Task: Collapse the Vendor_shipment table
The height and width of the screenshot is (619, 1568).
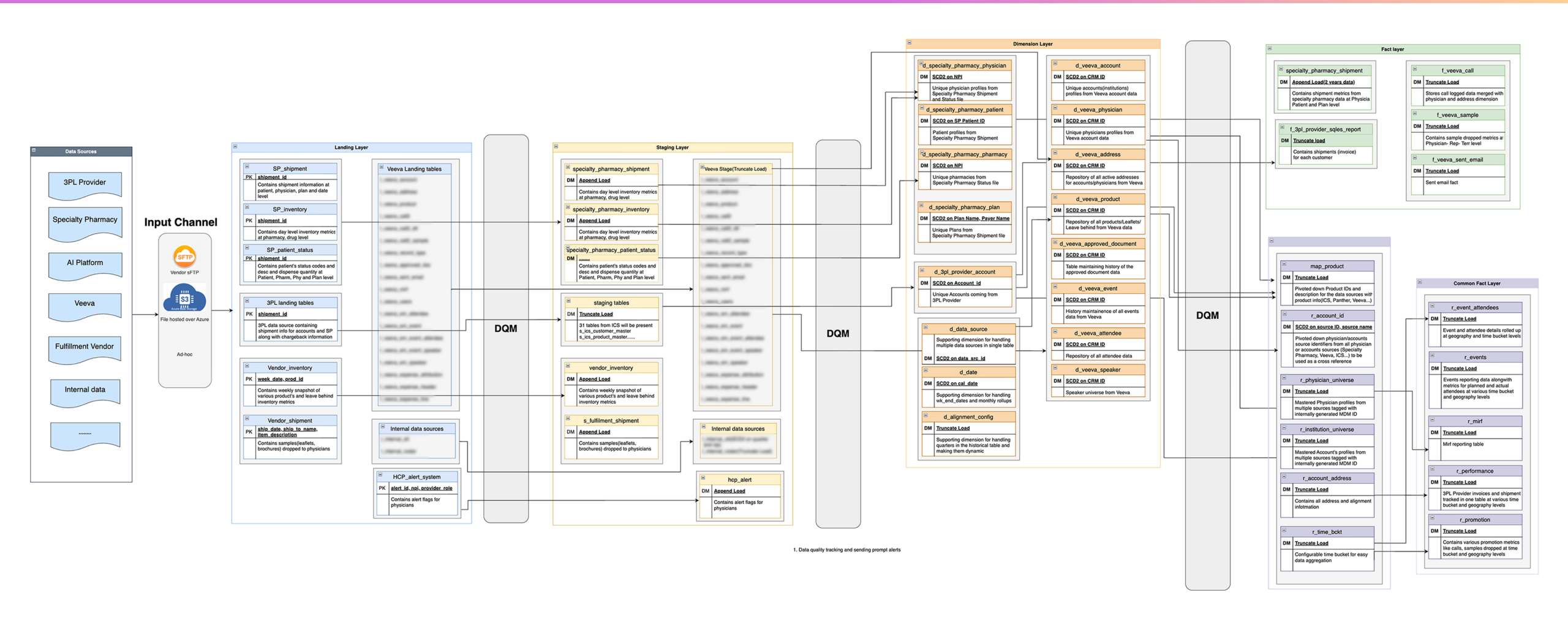Action: 247,418
